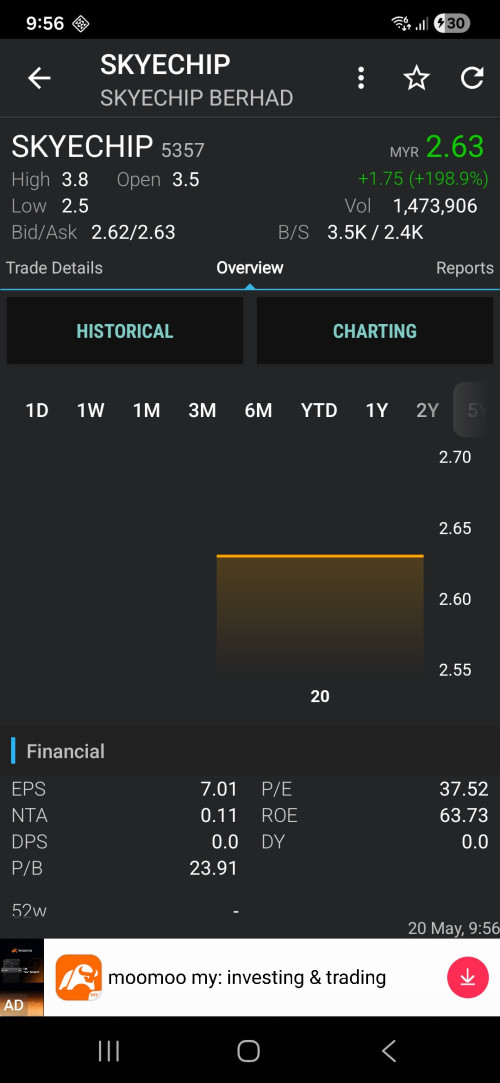Switch to the Reports tab

(x=465, y=268)
